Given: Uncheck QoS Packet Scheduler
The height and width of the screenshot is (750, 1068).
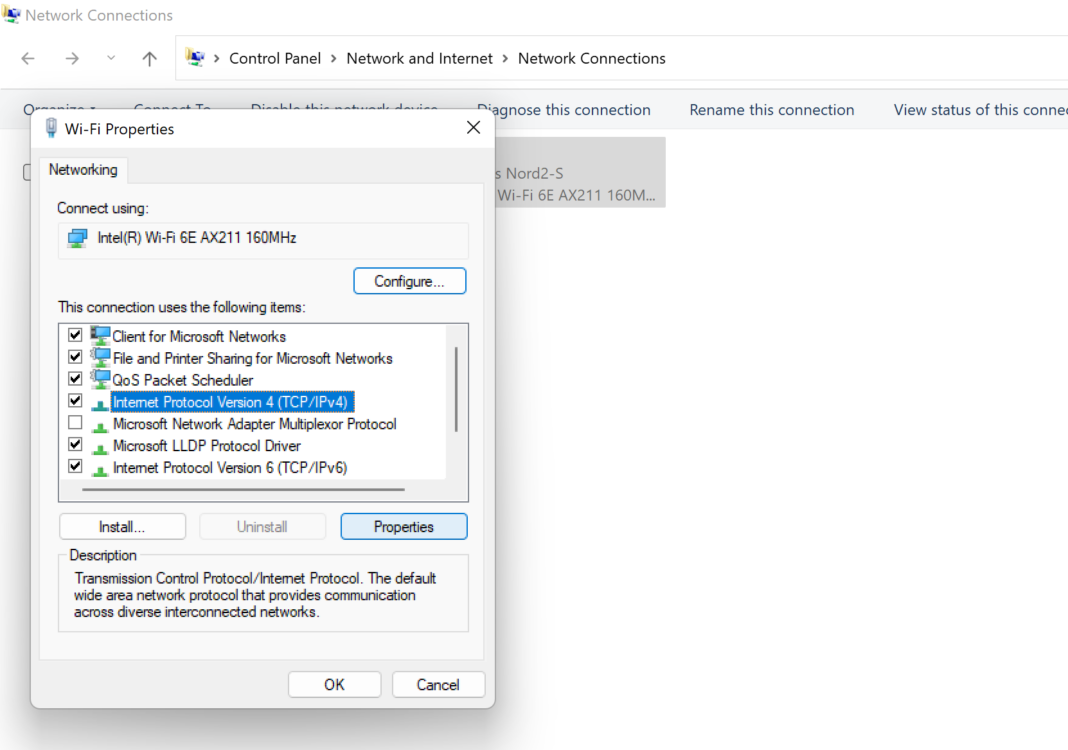Looking at the screenshot, I should (75, 379).
